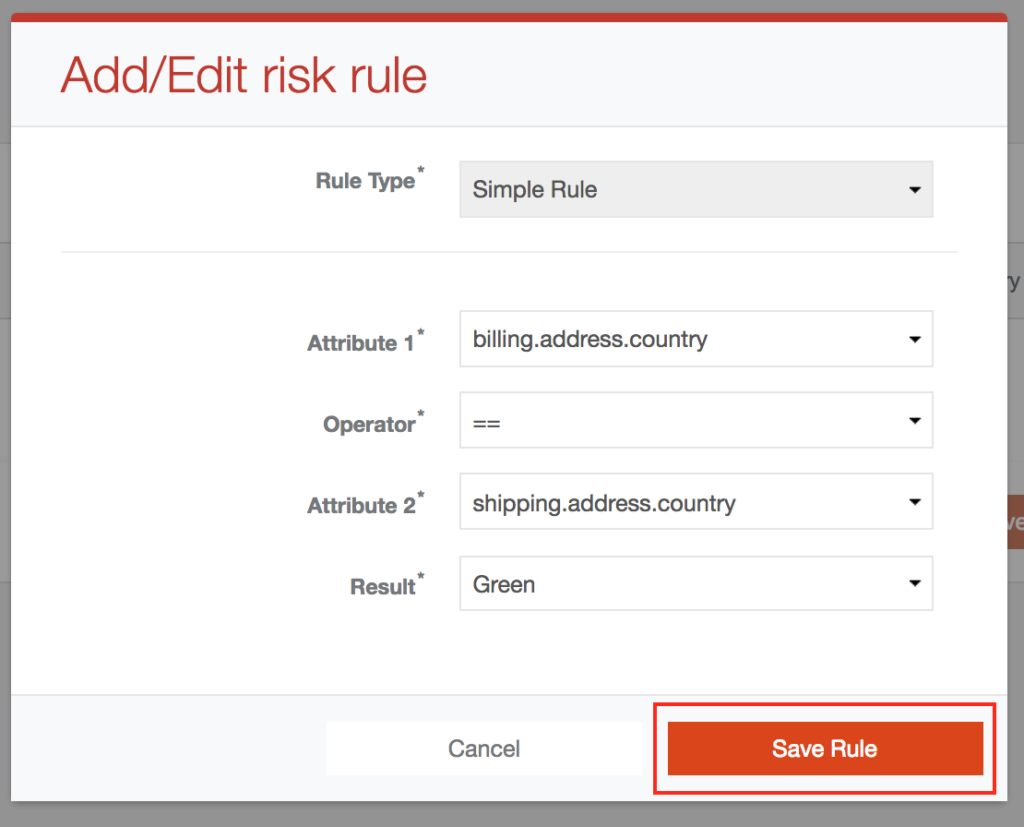
Task: Click the Operator label
Action: (374, 423)
